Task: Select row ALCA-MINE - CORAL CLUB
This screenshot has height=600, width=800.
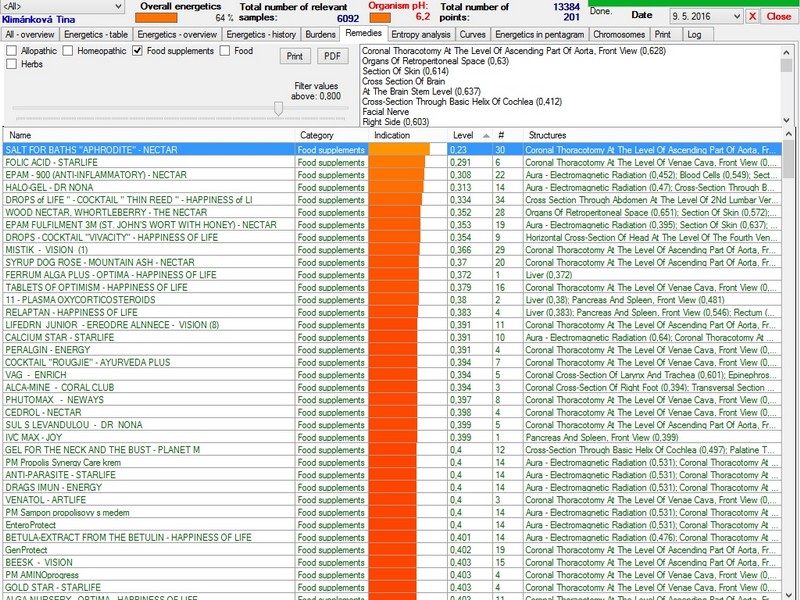Action: click(392, 387)
